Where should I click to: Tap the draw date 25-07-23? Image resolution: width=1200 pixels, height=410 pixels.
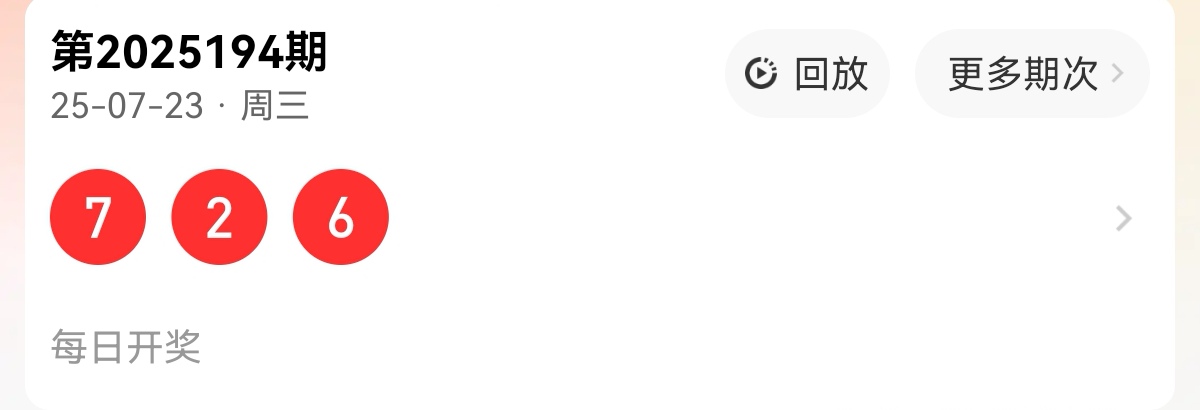point(127,105)
